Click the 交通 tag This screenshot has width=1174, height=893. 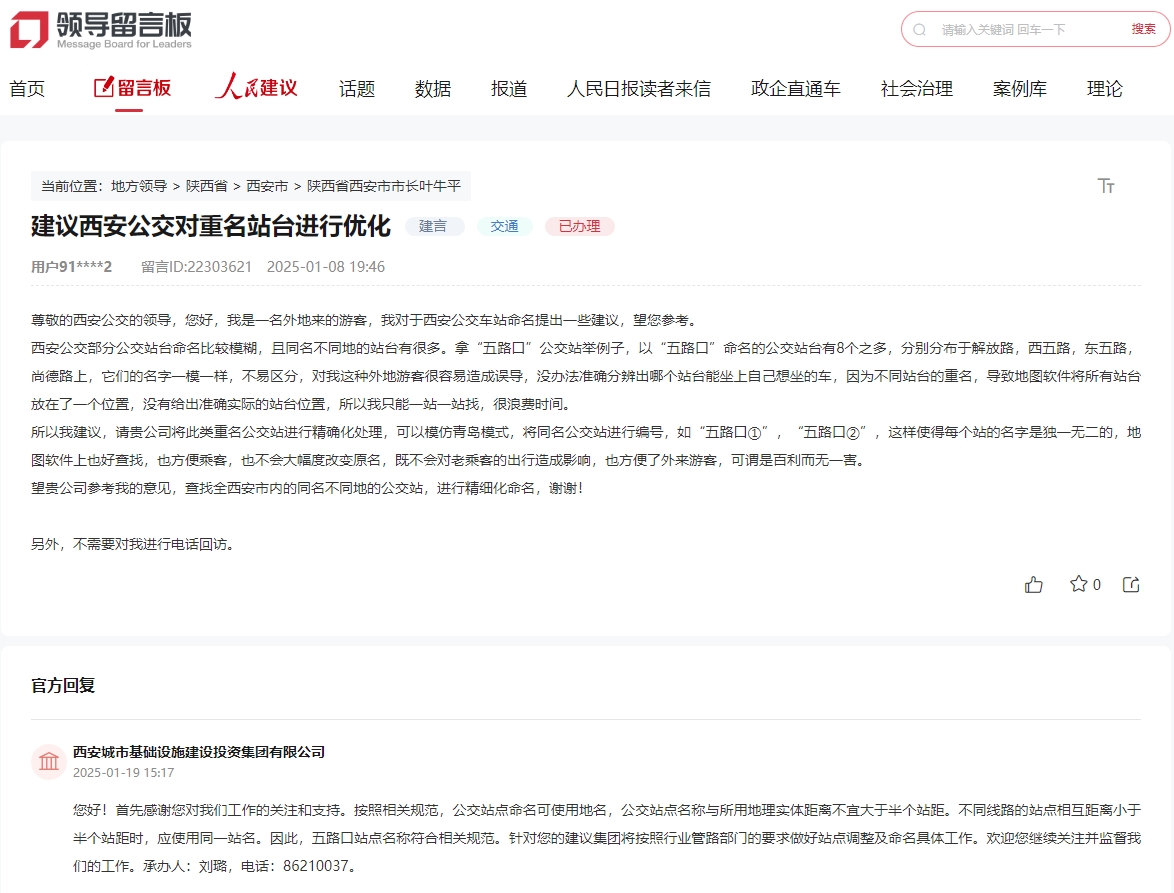505,226
